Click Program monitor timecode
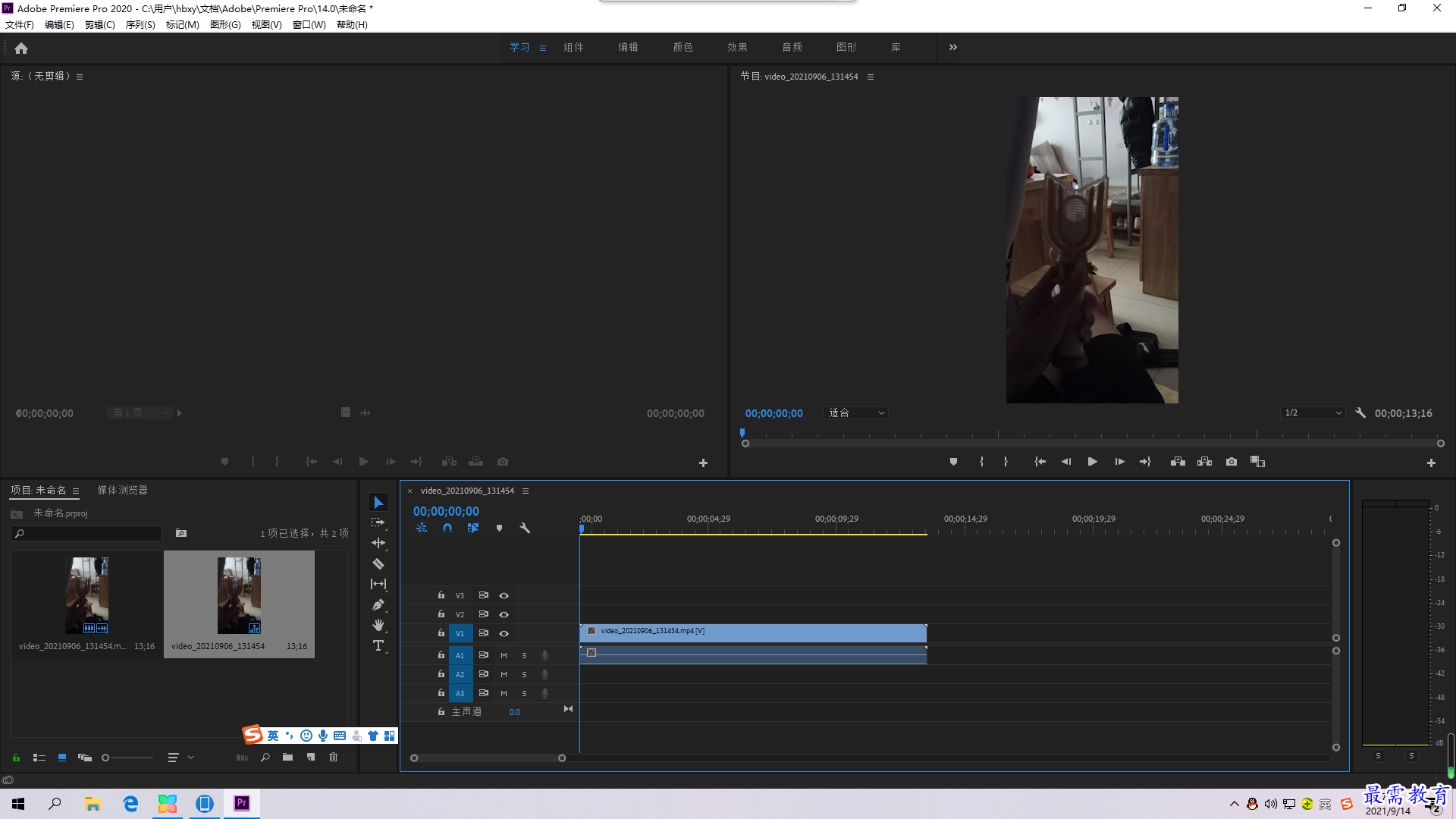This screenshot has height=819, width=1456. (773, 413)
